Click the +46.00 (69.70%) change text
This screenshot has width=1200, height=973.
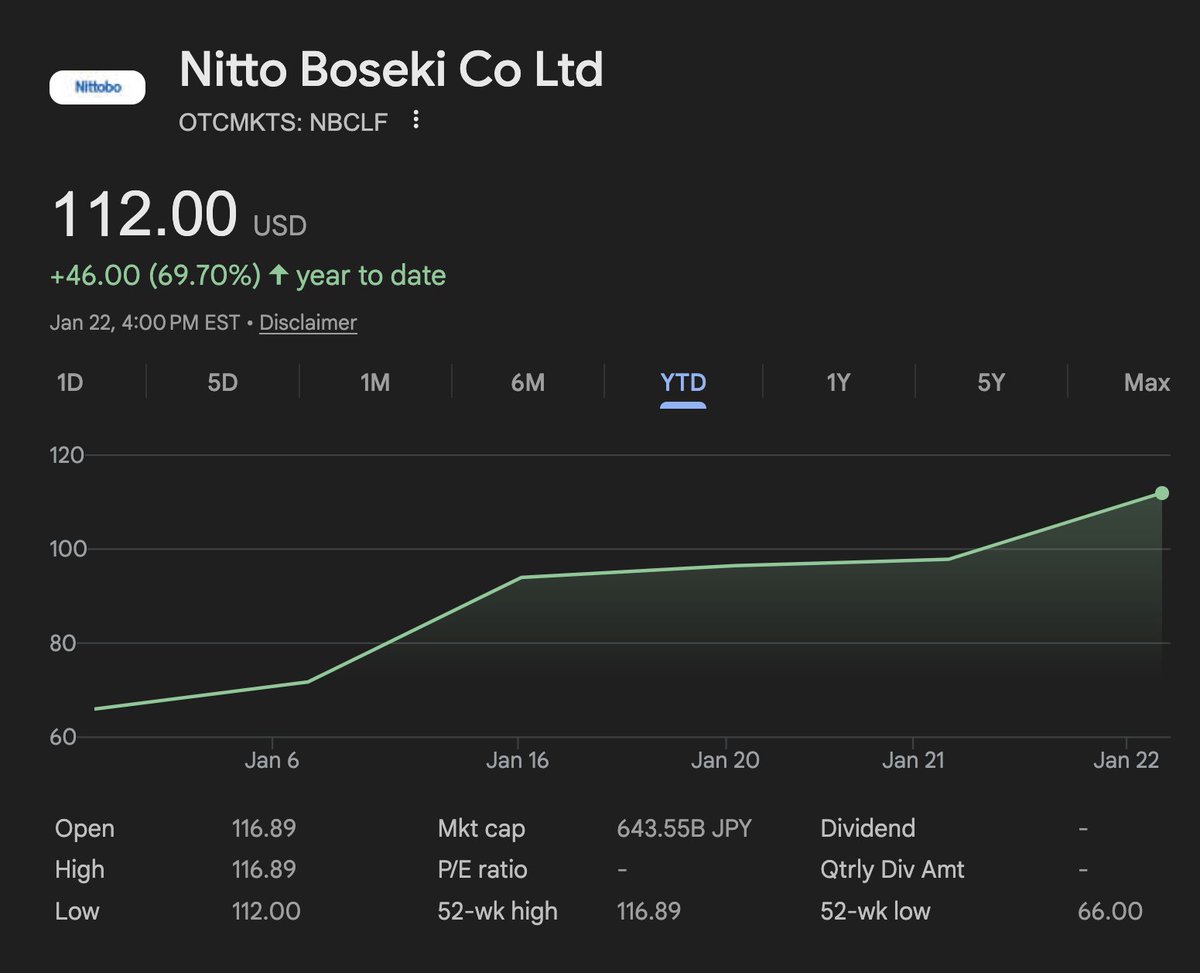[x=156, y=276]
